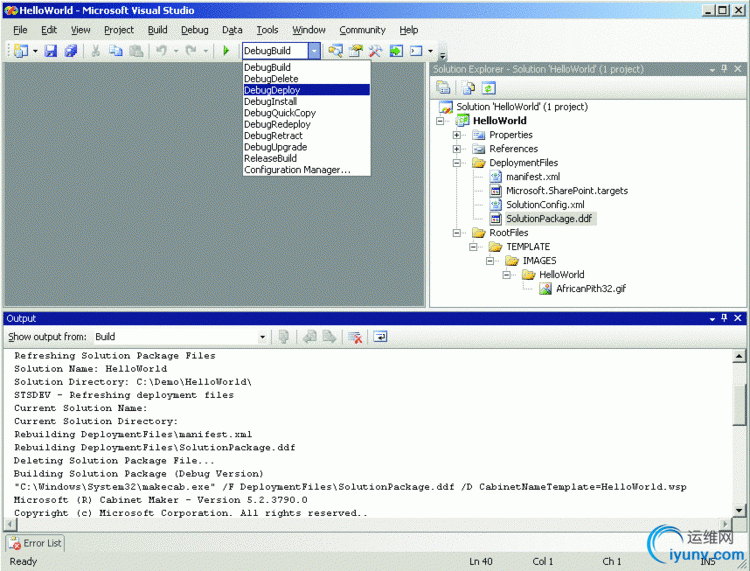750x571 pixels.
Task: Click the Save toolbar icon
Action: coord(51,50)
